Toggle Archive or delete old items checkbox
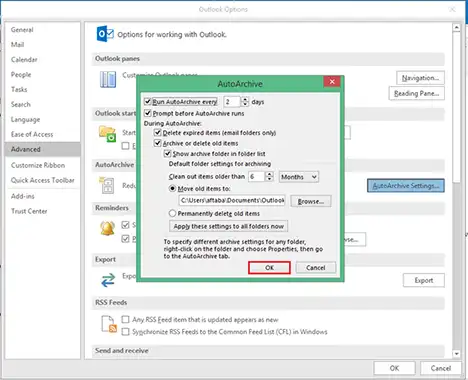The width and height of the screenshot is (468, 380). [x=157, y=143]
